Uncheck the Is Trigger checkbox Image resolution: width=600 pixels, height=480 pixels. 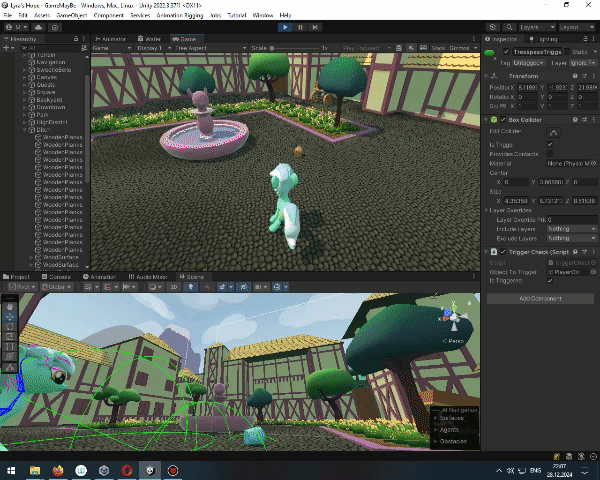point(549,144)
